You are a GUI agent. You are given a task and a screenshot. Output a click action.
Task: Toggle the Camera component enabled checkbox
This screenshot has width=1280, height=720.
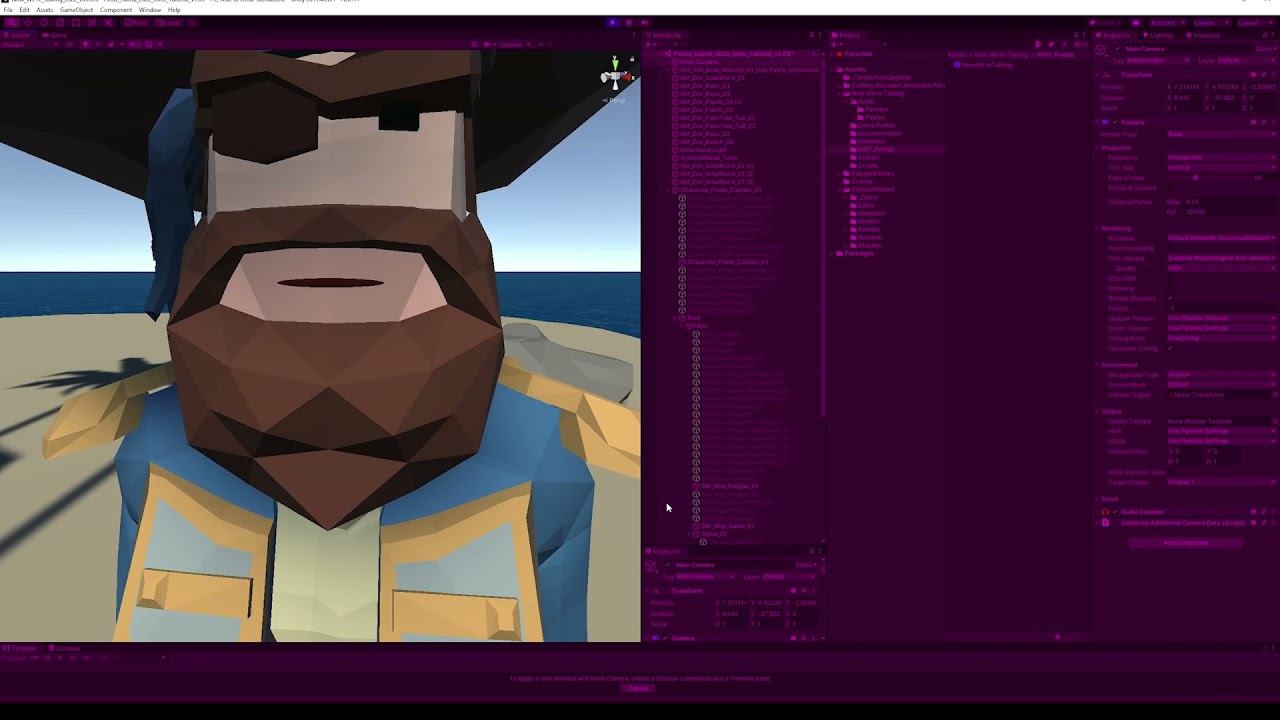pos(1116,122)
